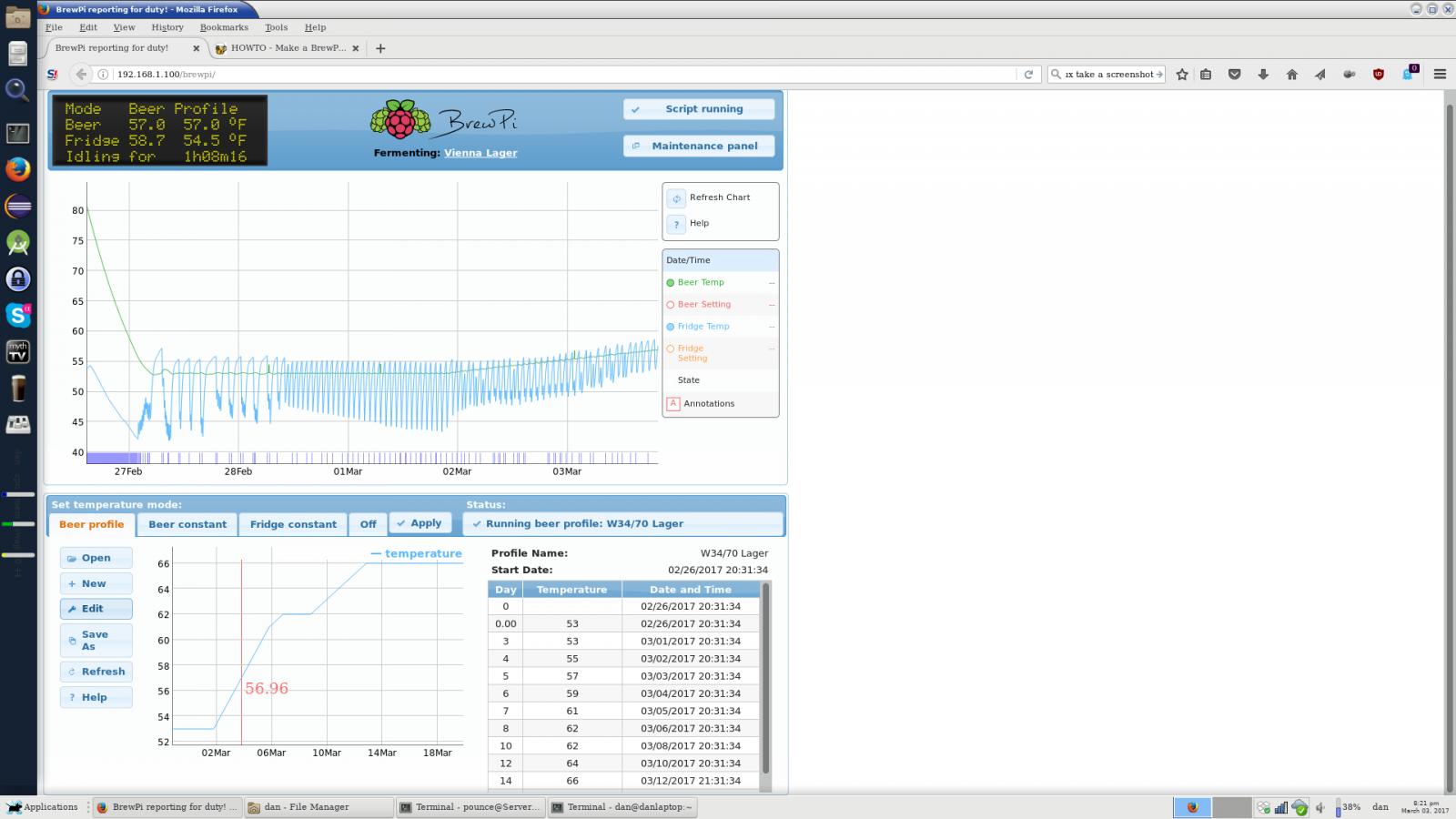The height and width of the screenshot is (819, 1456).
Task: Open MythTV icon in left dock
Action: 18,351
